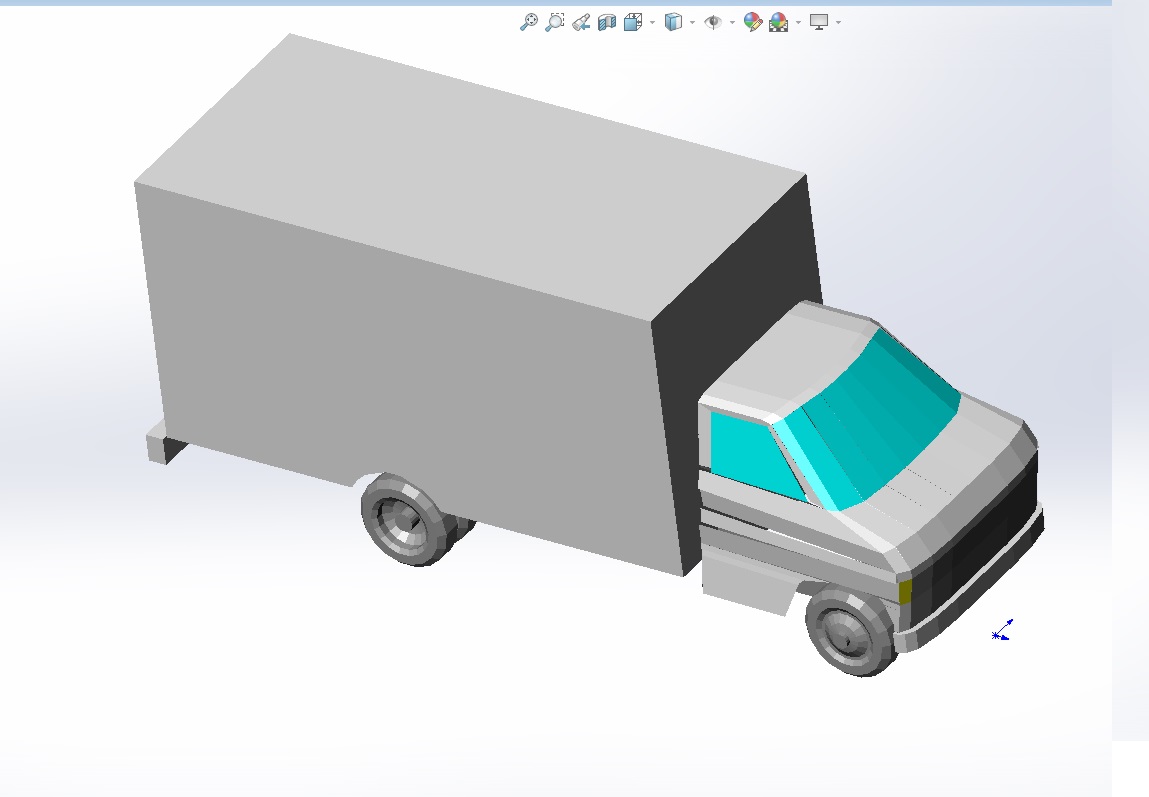Open the View Orientation dropdown arrow
This screenshot has height=797, width=1149.
(x=652, y=23)
